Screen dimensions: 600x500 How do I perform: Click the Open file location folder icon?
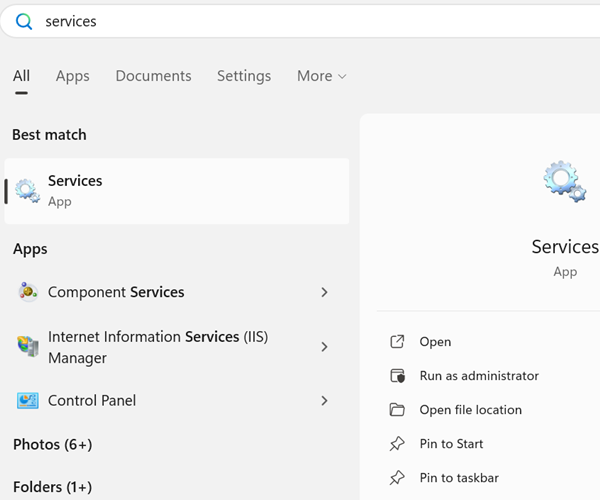pyautogui.click(x=397, y=410)
